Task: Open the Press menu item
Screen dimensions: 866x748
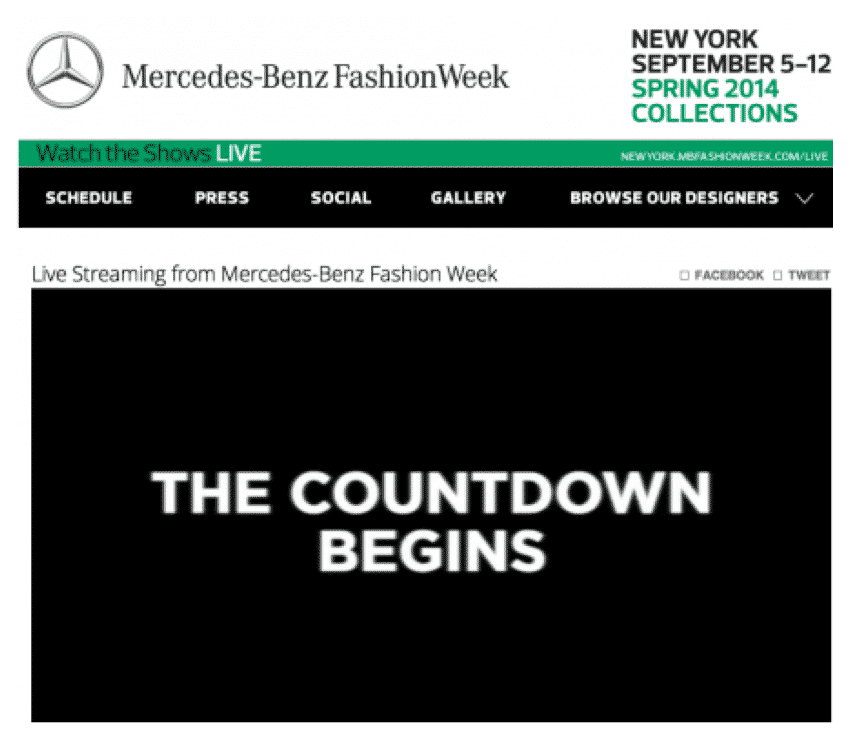Action: [222, 198]
